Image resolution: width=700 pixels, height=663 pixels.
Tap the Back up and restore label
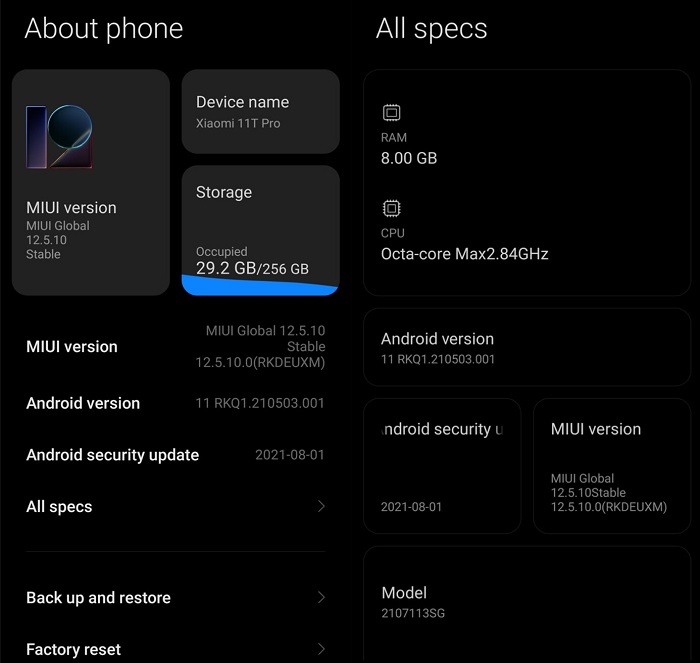point(98,597)
